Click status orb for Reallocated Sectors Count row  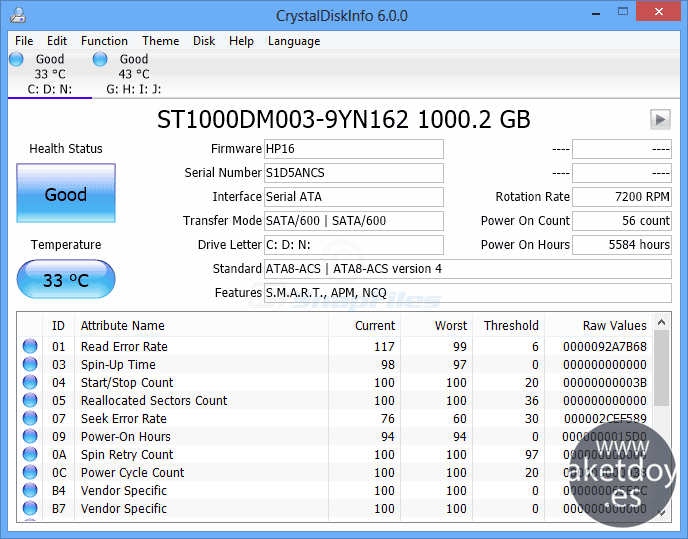tap(30, 400)
